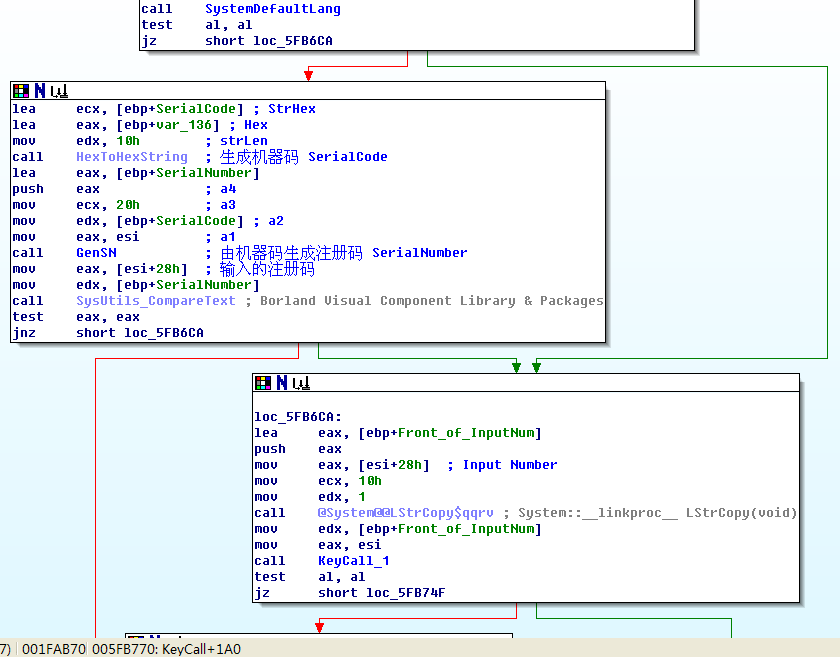Viewport: 840px width, 657px height.
Task: Click the 由机器码生成注册码 SerialNumber comment
Action: pos(343,253)
